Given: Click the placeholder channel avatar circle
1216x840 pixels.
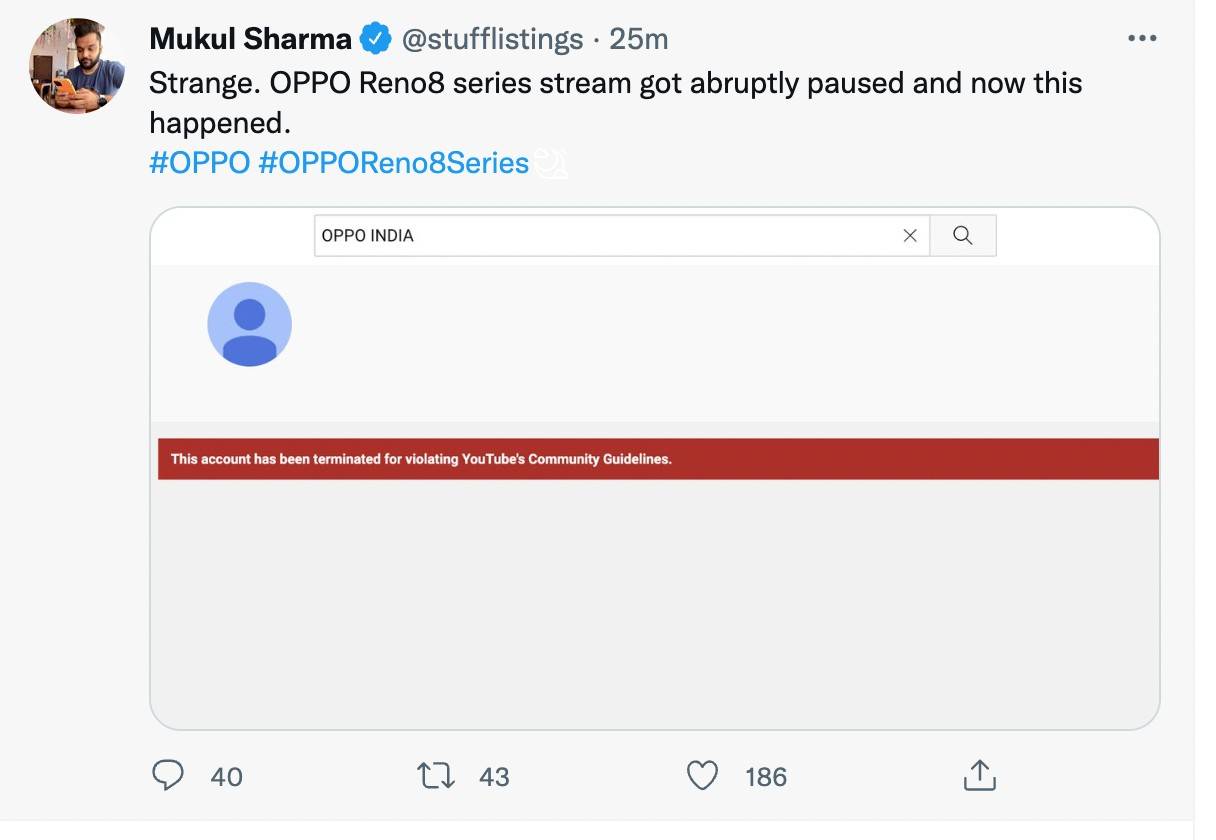Looking at the screenshot, I should pos(249,323).
